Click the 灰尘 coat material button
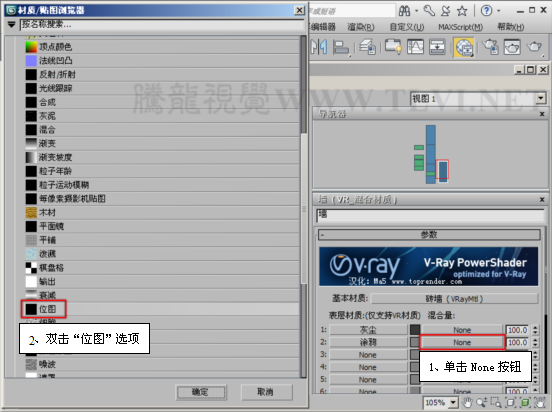Viewport: 552px width, 412px height. tap(368, 330)
